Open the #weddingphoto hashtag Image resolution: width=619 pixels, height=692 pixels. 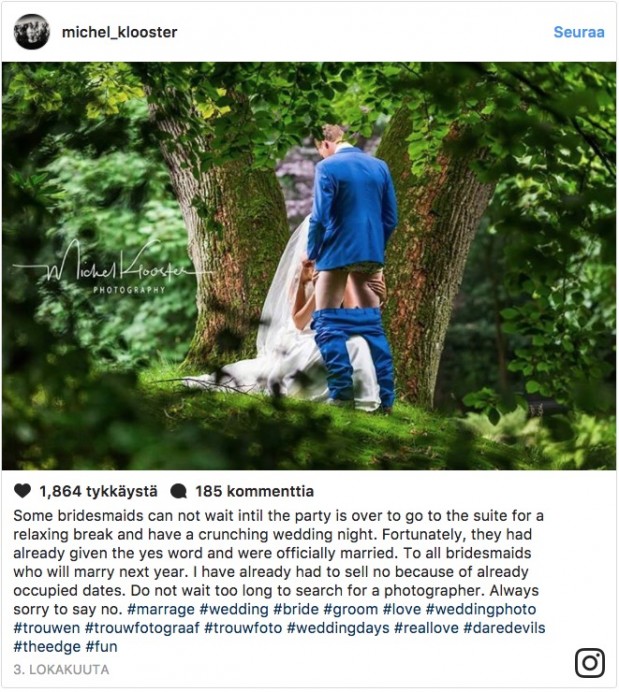[481, 609]
